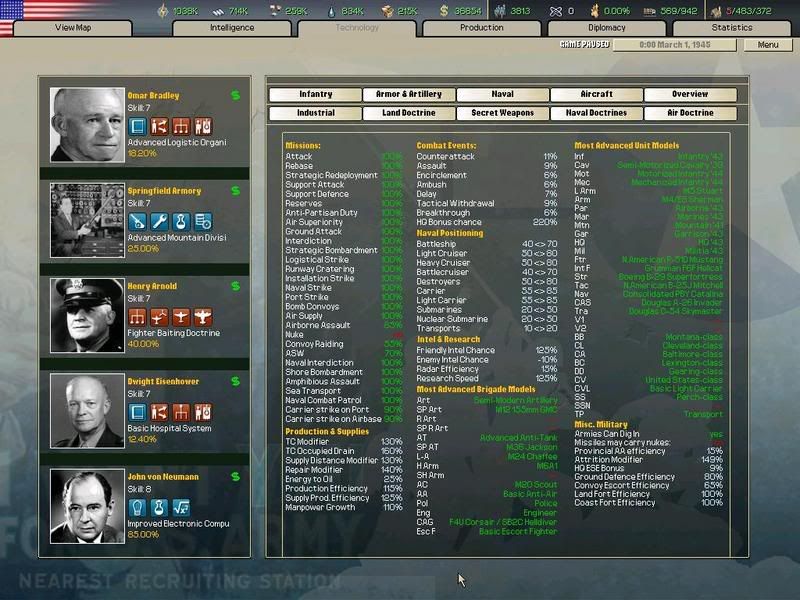Click the green dollar icon beside Henry Arnold

point(235,286)
